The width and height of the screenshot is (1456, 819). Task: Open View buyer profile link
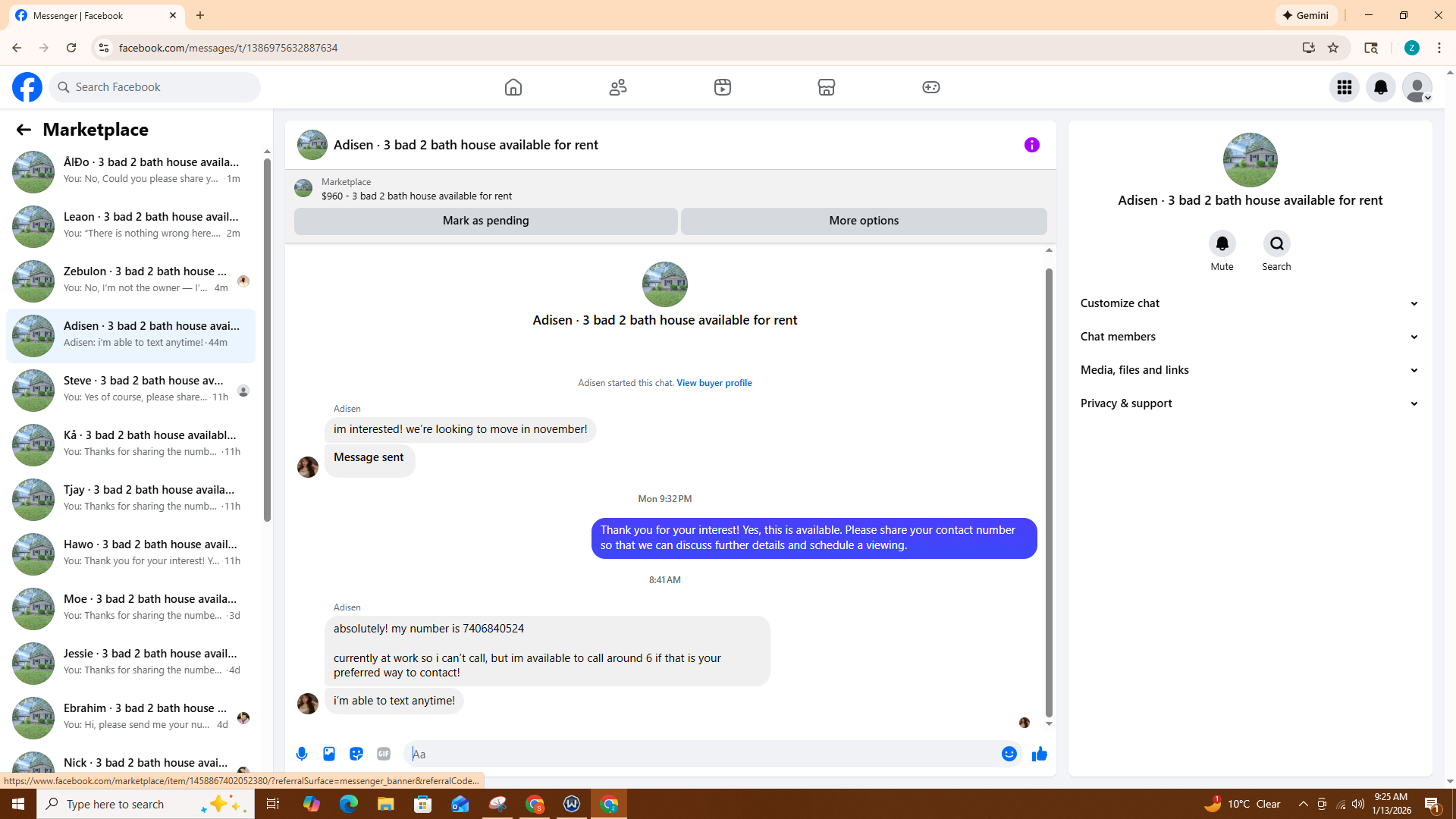pyautogui.click(x=714, y=383)
